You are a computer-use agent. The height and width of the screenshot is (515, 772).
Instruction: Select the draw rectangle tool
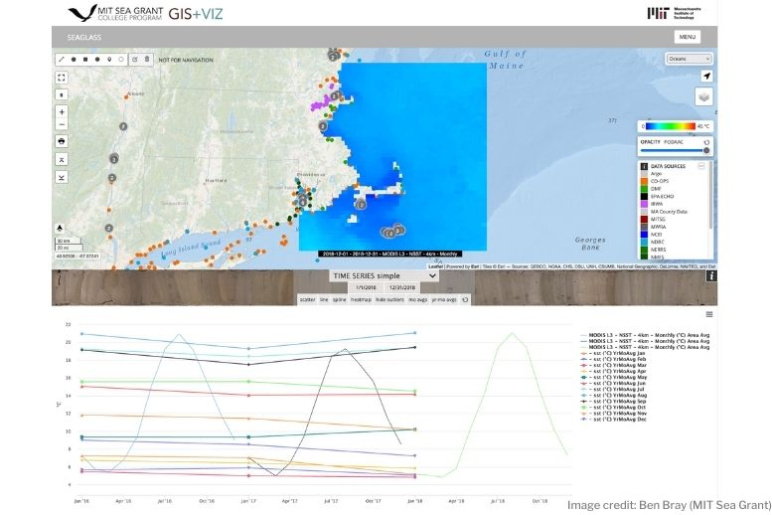(85, 60)
